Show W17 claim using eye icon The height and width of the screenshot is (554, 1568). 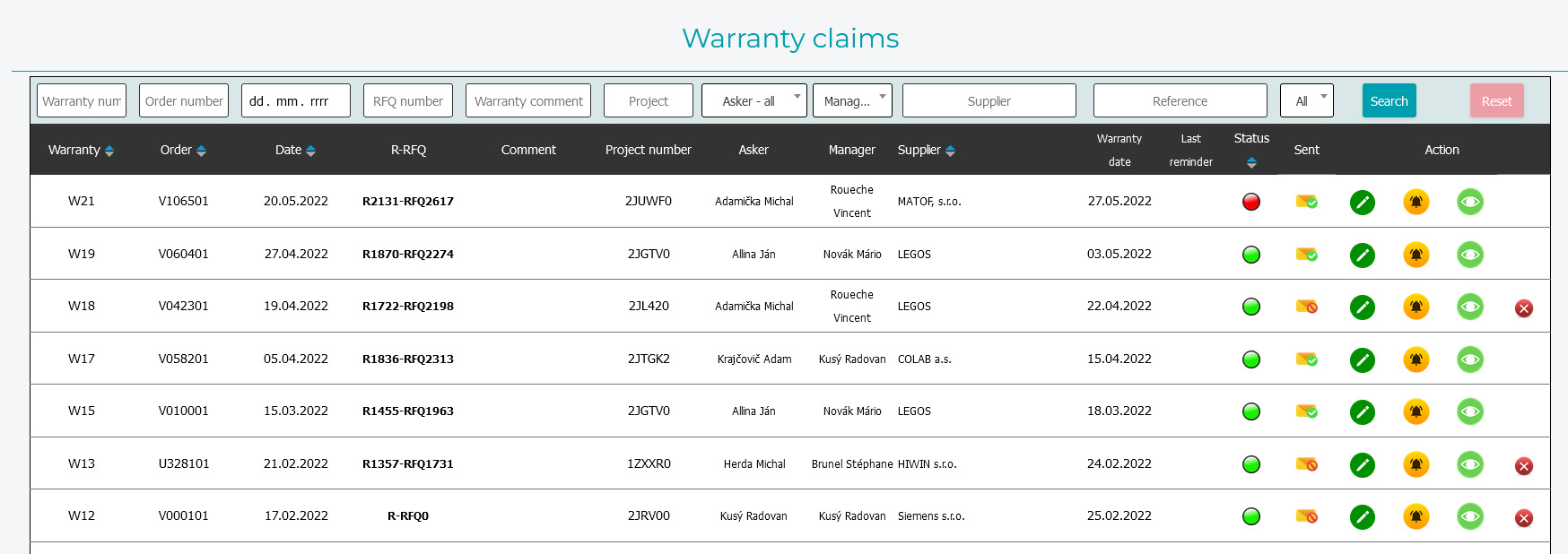(x=1469, y=359)
